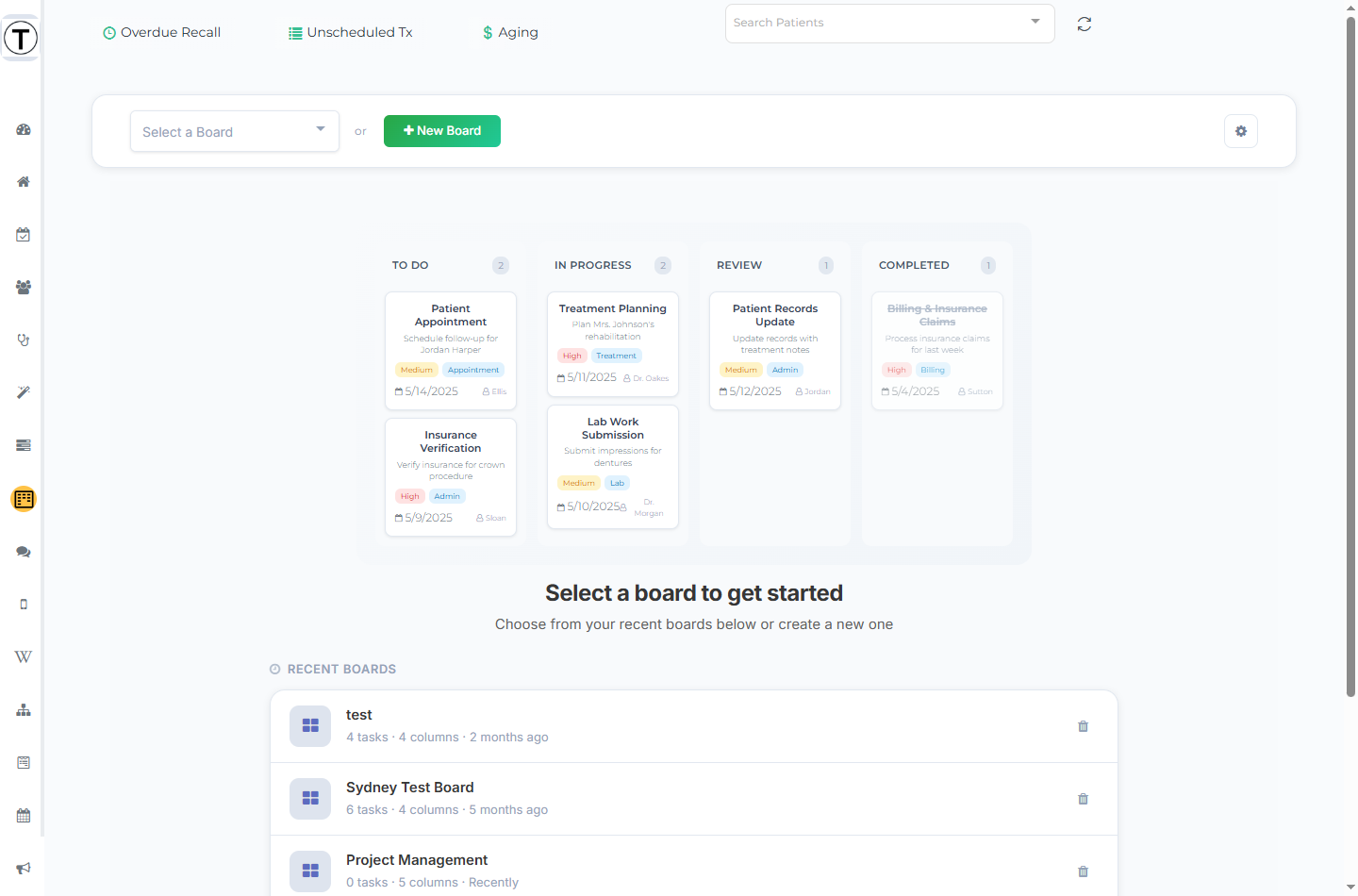This screenshot has height=896, width=1358.
Task: Click trash icon for Project Management board
Action: 1084,871
